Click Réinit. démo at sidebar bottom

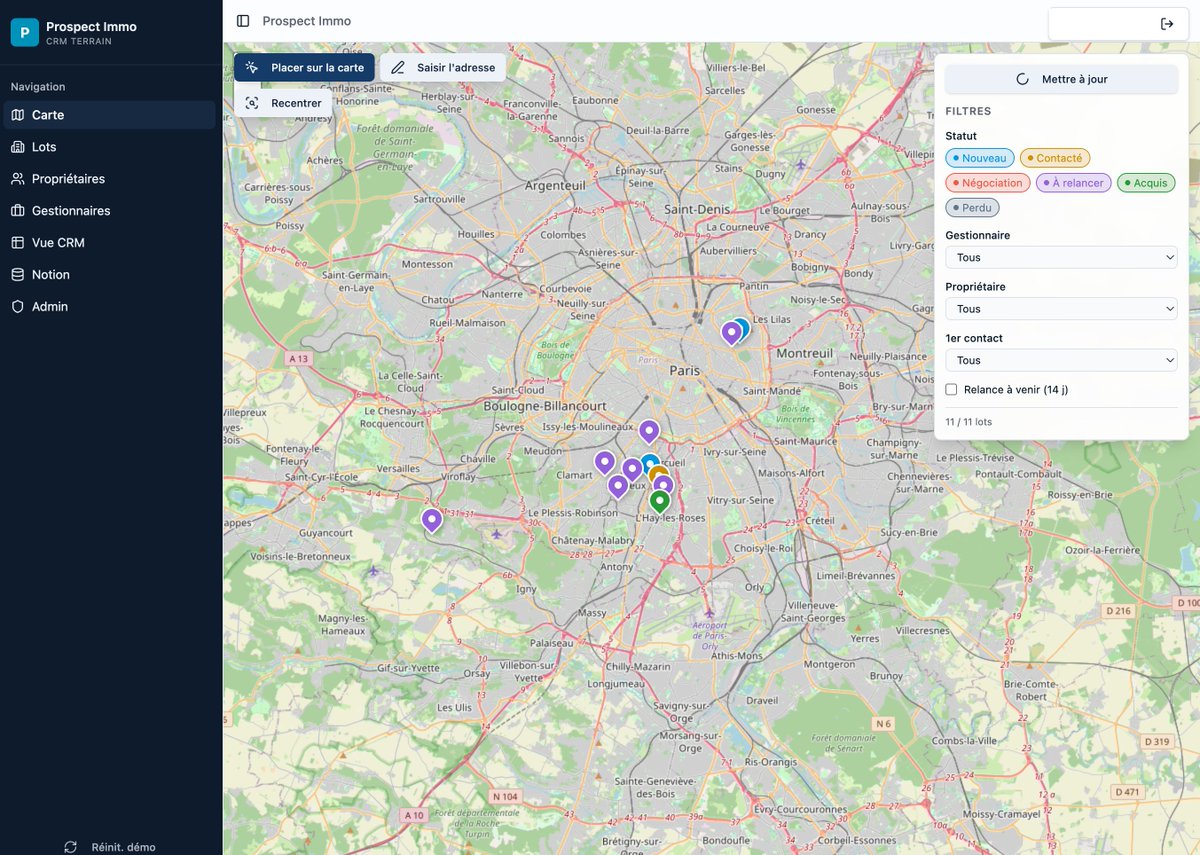(x=110, y=847)
